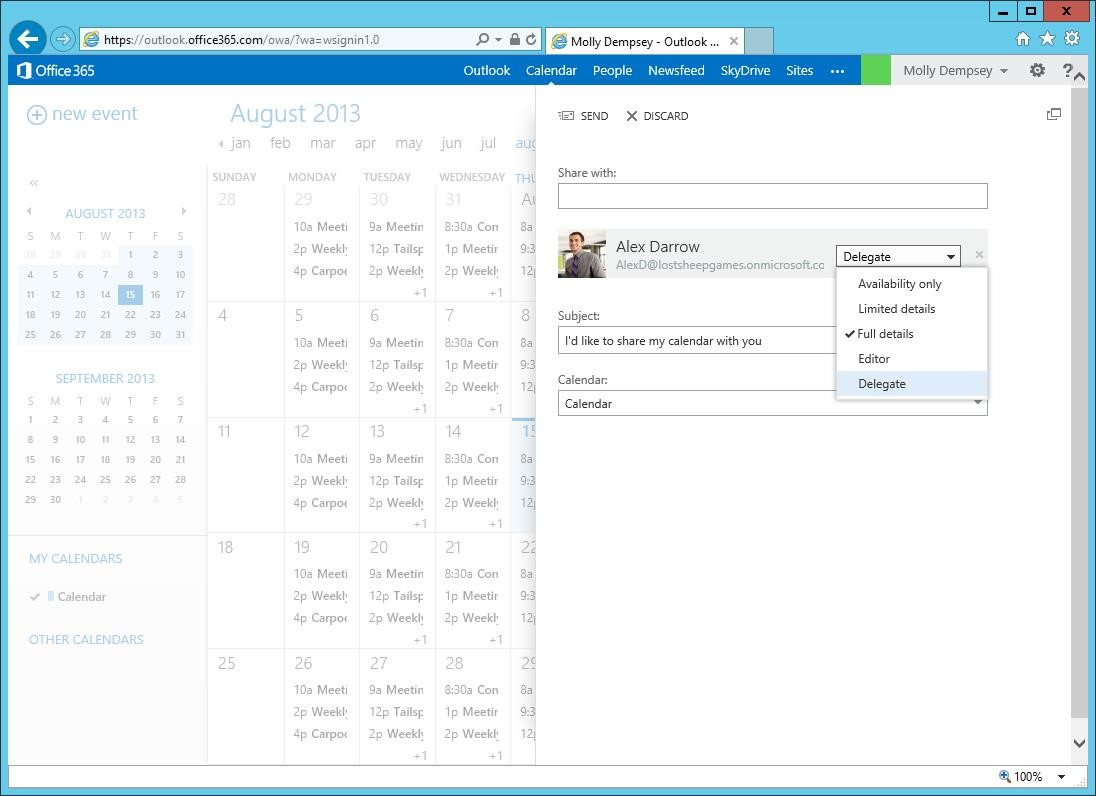Open the Delegate permission dropdown
Viewport: 1096px width, 796px height.
point(897,256)
